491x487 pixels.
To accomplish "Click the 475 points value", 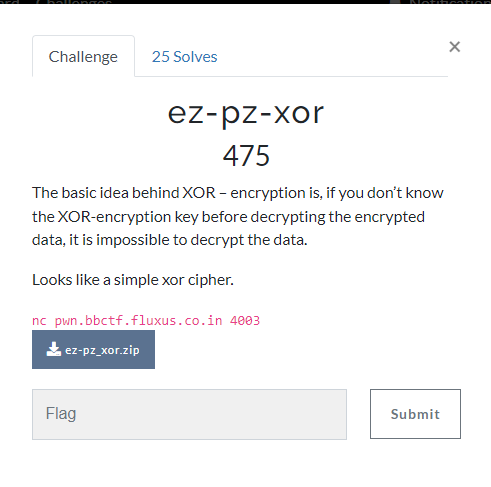I will (x=246, y=156).
